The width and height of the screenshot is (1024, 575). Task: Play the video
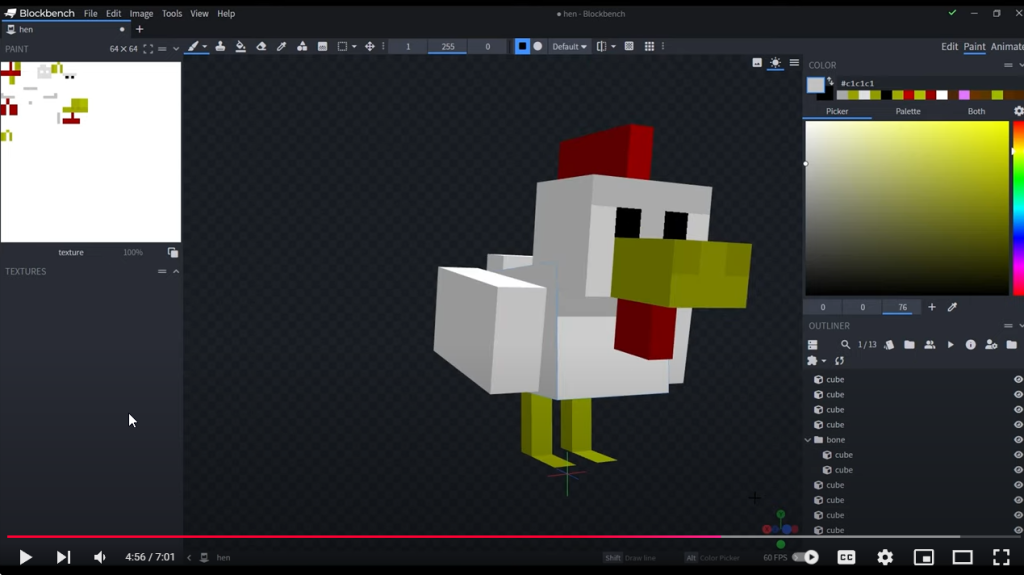coord(25,557)
